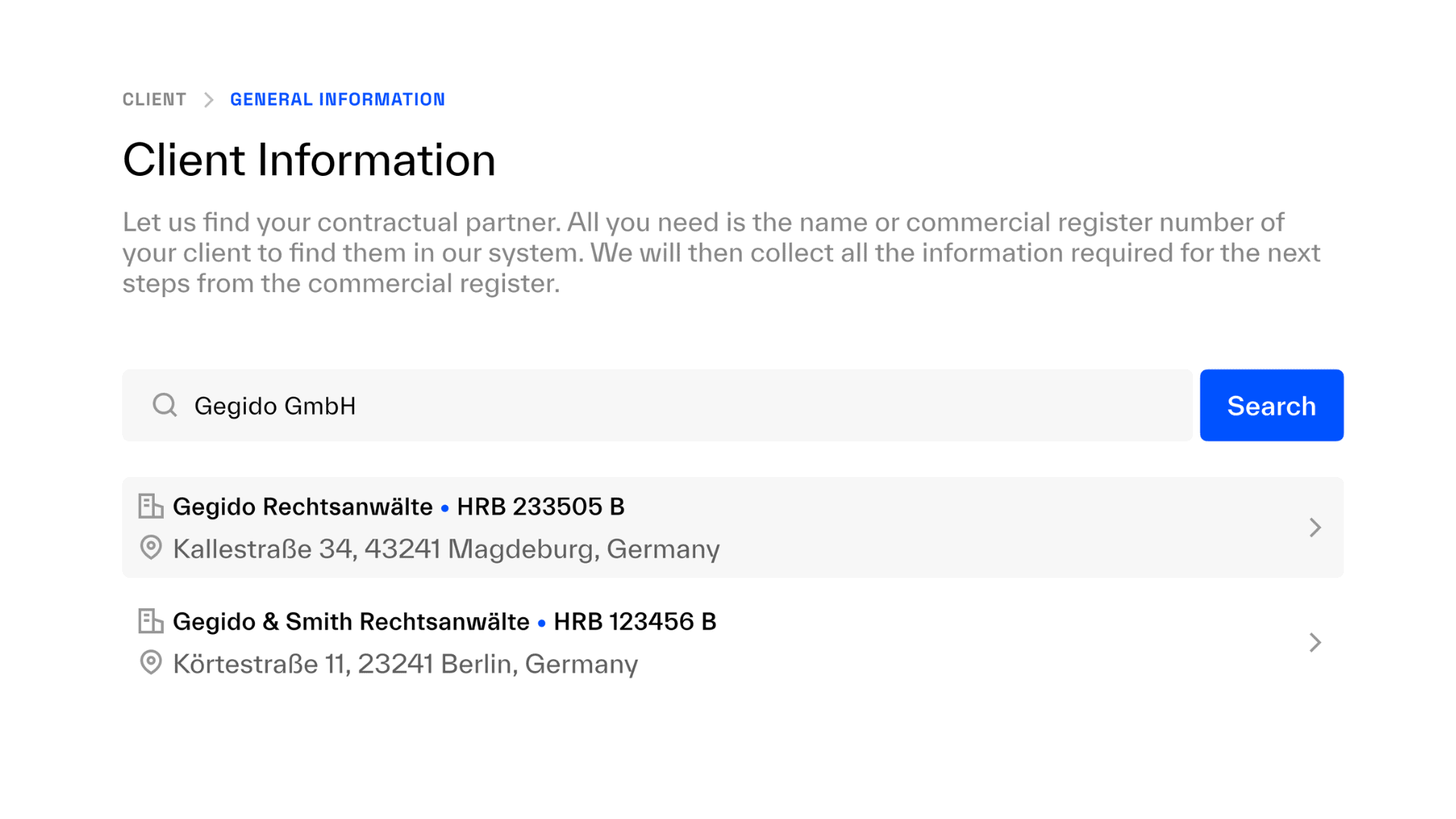Click the breadcrumb separator arrow after CLIENT
The image size is (1456, 819).
(207, 99)
